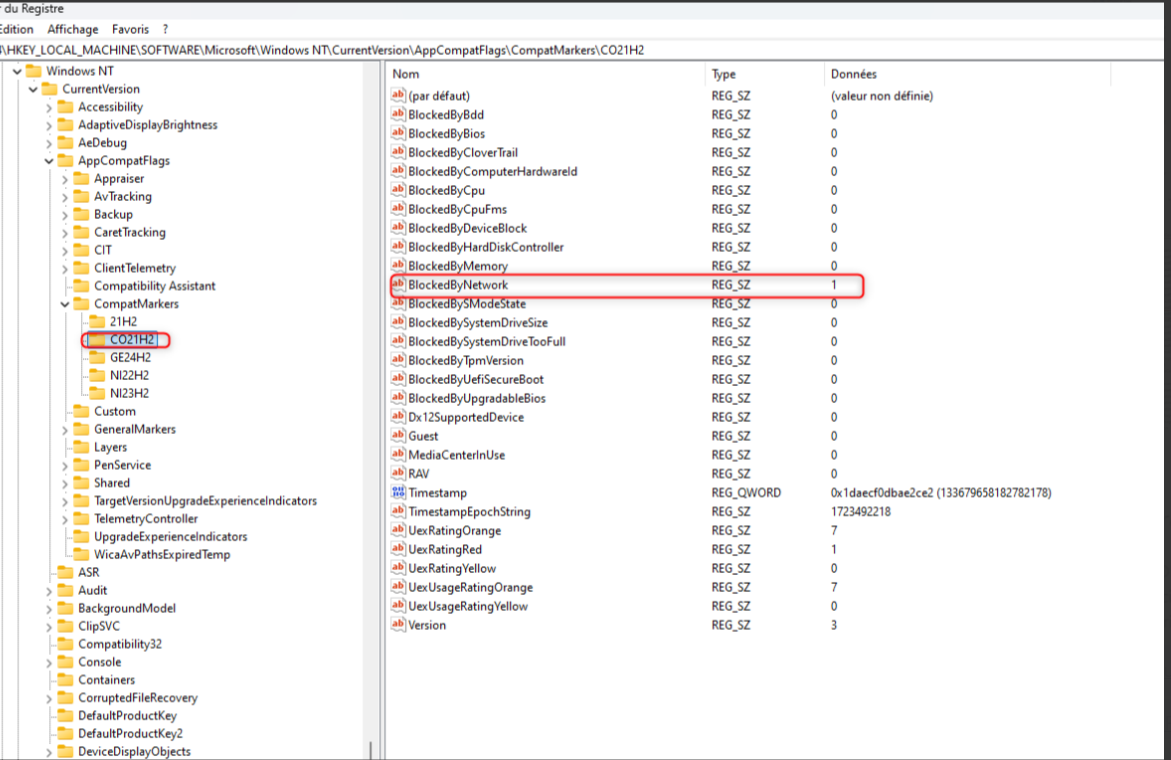Screen dimensions: 1171x760
Task: Open the Favoris menu
Action: (x=130, y=29)
